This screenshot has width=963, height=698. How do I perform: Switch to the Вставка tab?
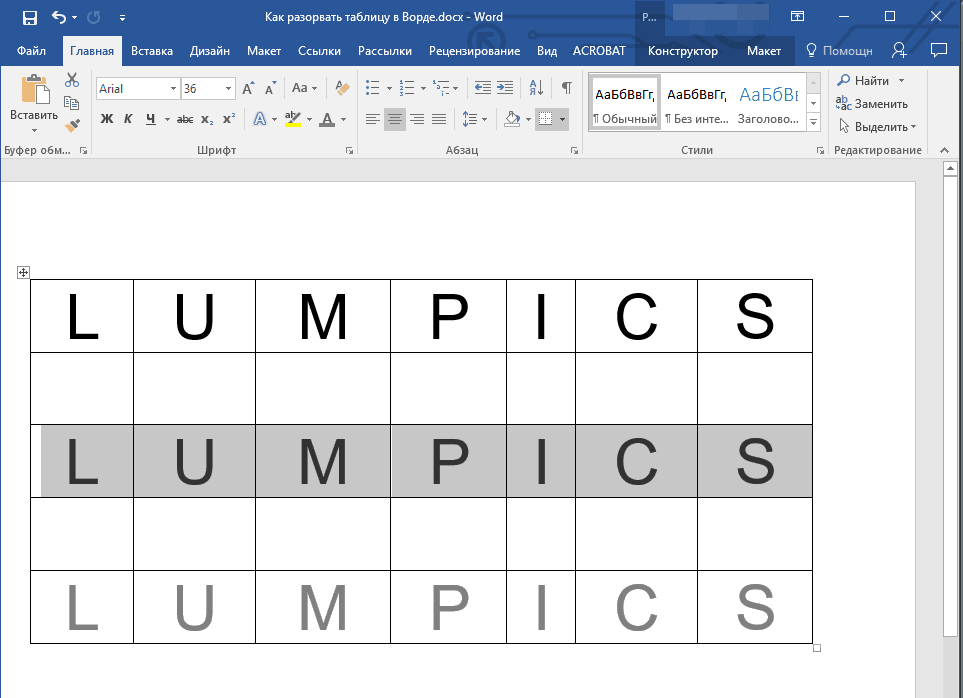click(152, 50)
